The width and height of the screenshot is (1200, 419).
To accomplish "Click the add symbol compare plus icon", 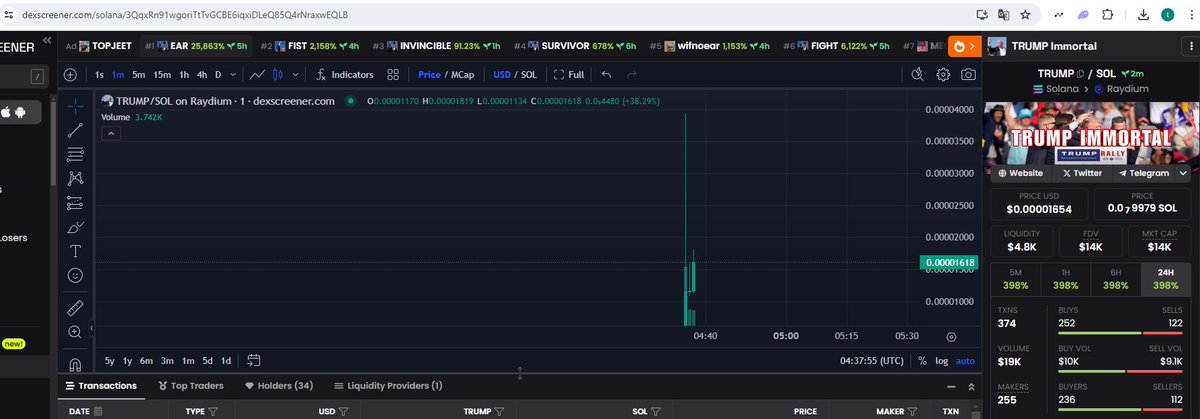I will coord(70,74).
